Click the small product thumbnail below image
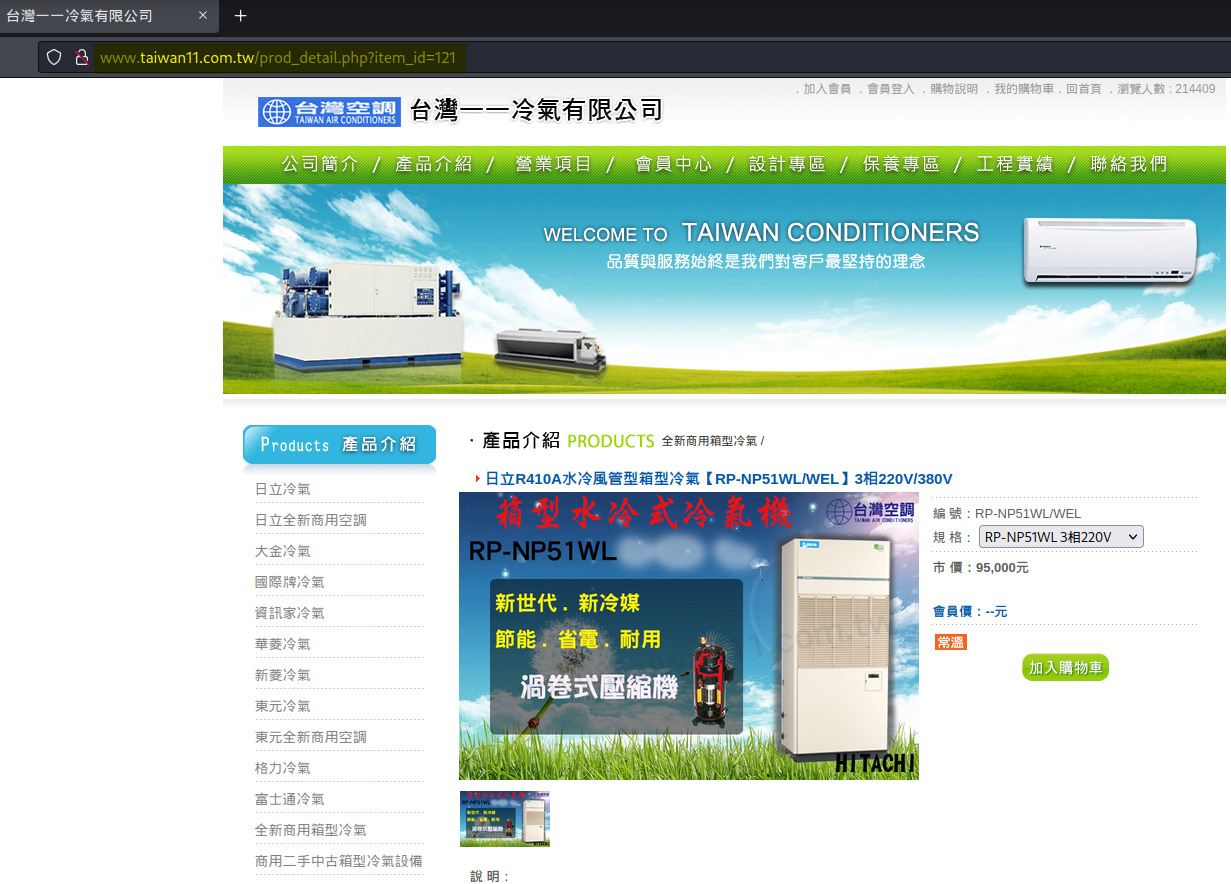The image size is (1231, 884). pos(505,819)
